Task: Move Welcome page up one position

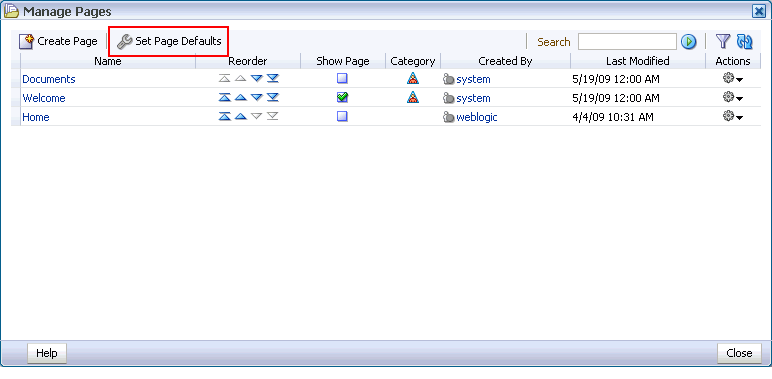Action: pyautogui.click(x=240, y=97)
